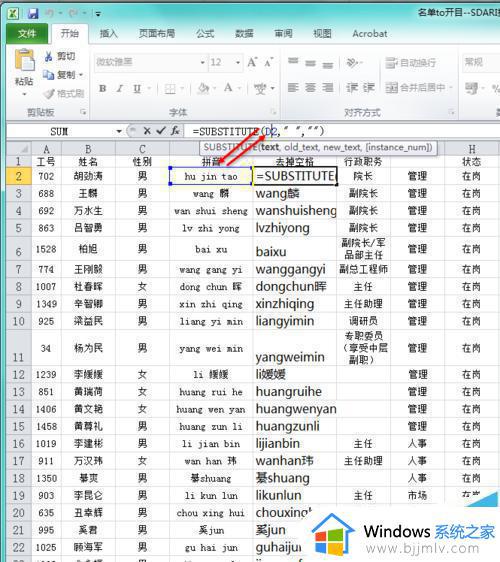The image size is (500, 562).
Task: Switch to the 公式 Formulas tab
Action: point(205,34)
